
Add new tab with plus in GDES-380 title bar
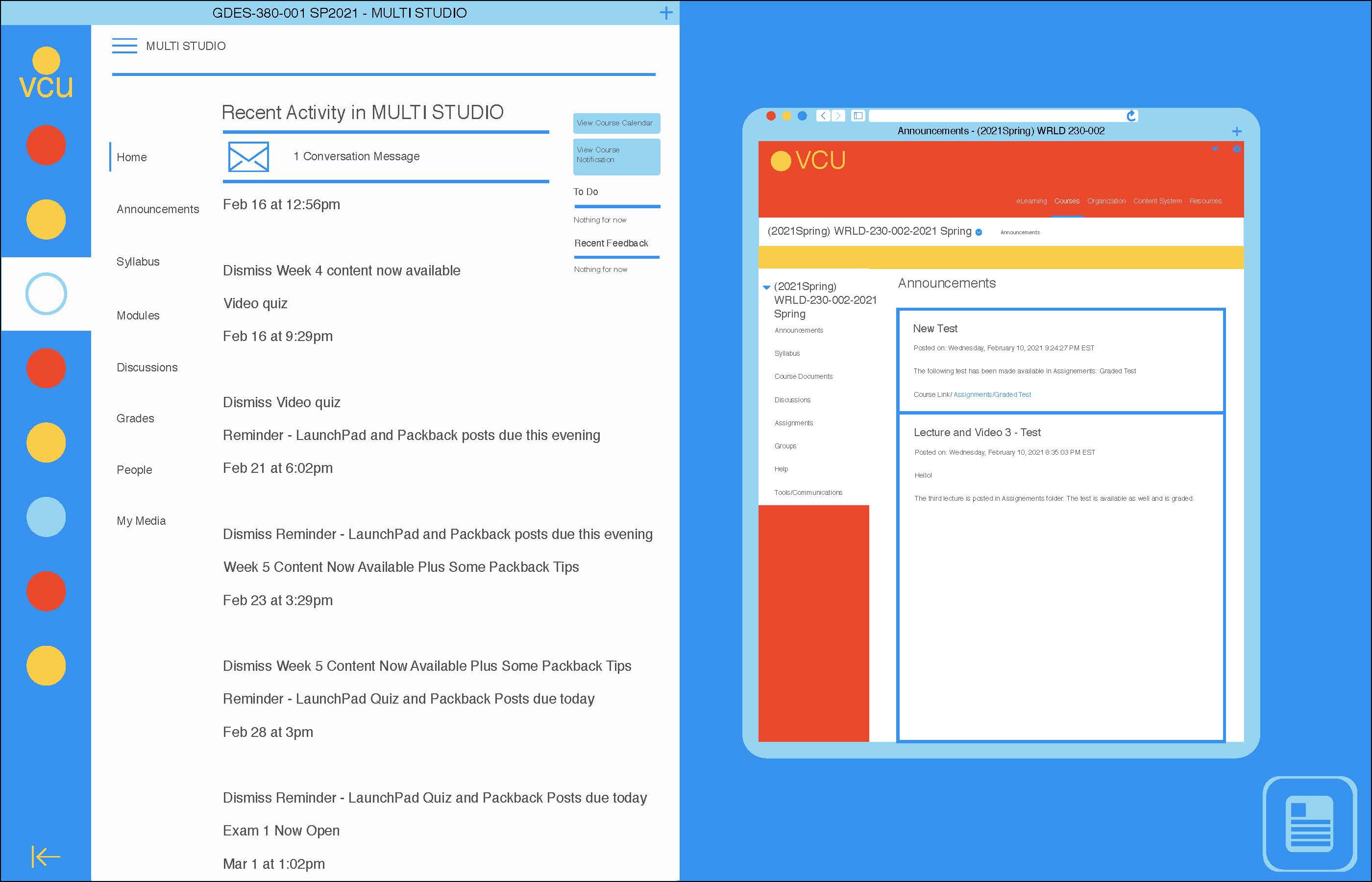coord(666,13)
